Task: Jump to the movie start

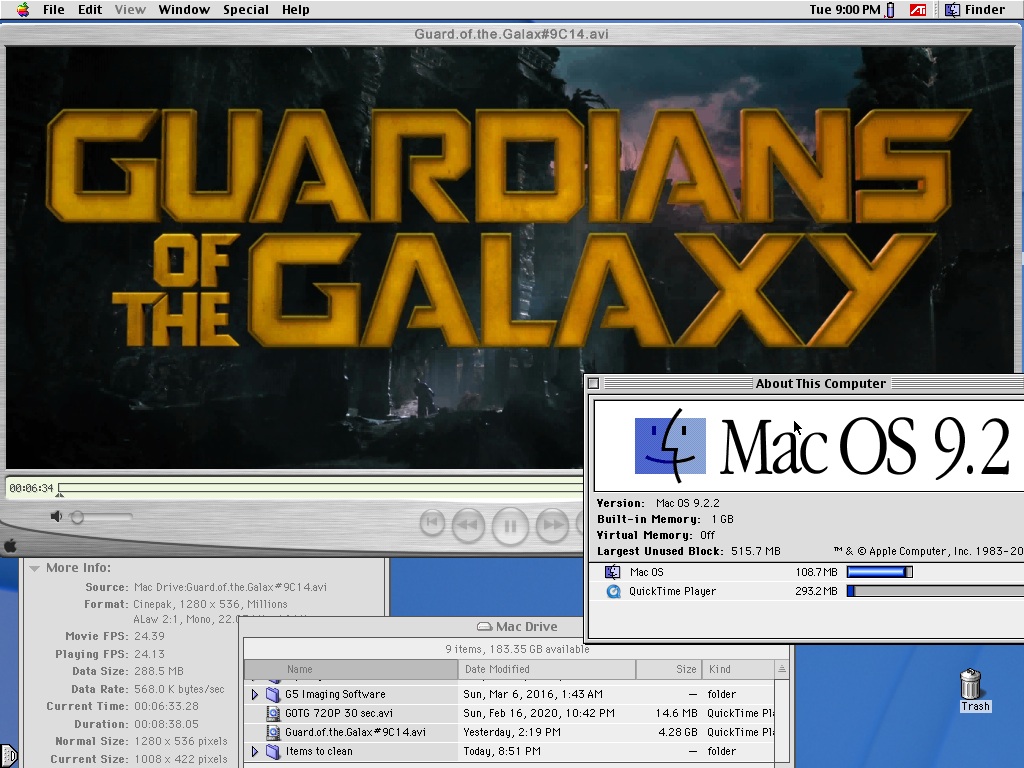Action: click(432, 522)
